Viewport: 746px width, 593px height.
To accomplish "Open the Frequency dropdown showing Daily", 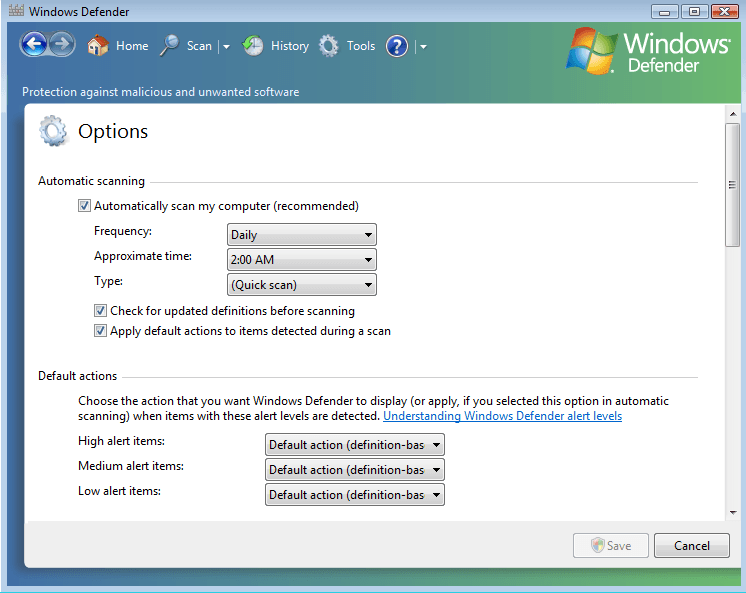I will coord(301,235).
